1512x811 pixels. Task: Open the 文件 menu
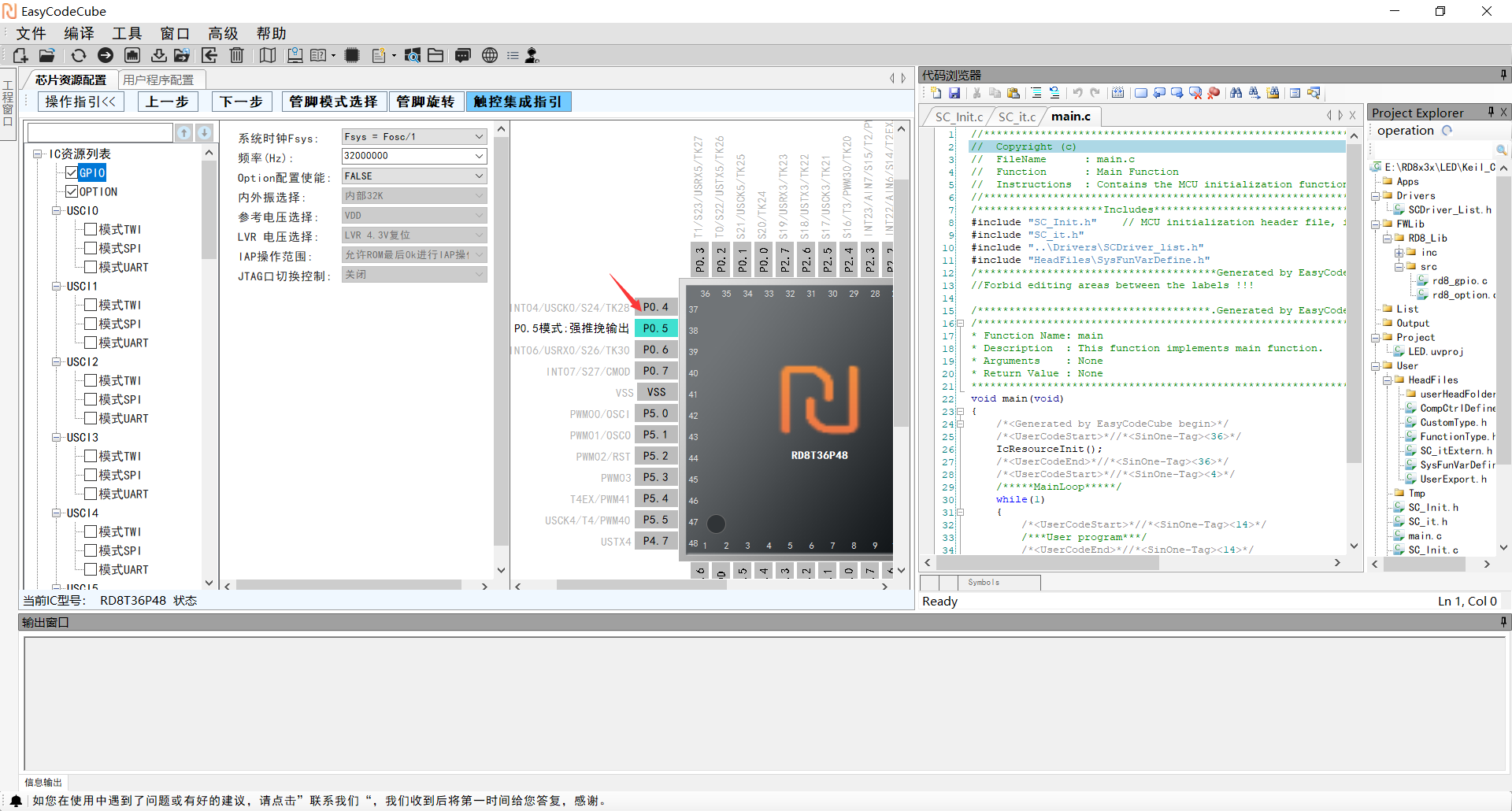tap(31, 33)
